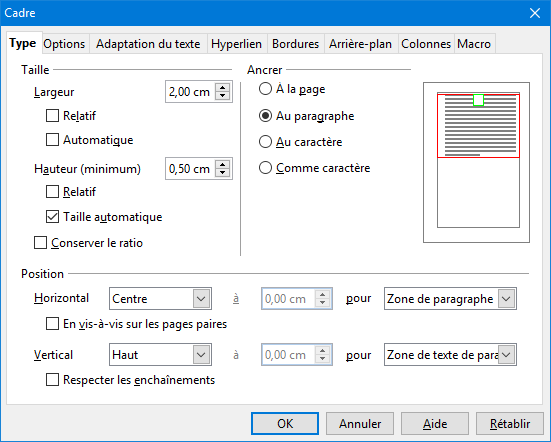Confirm the dialog with the OK button
Viewport: 551px width, 442px height.
[285, 423]
